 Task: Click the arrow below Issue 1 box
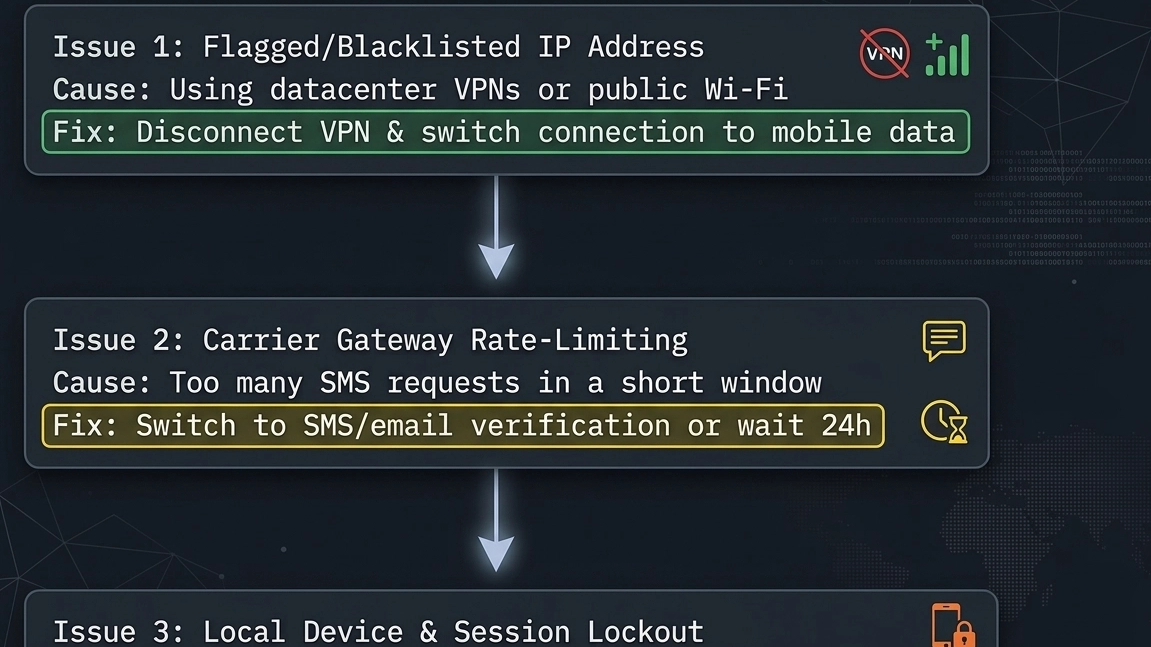[496, 228]
